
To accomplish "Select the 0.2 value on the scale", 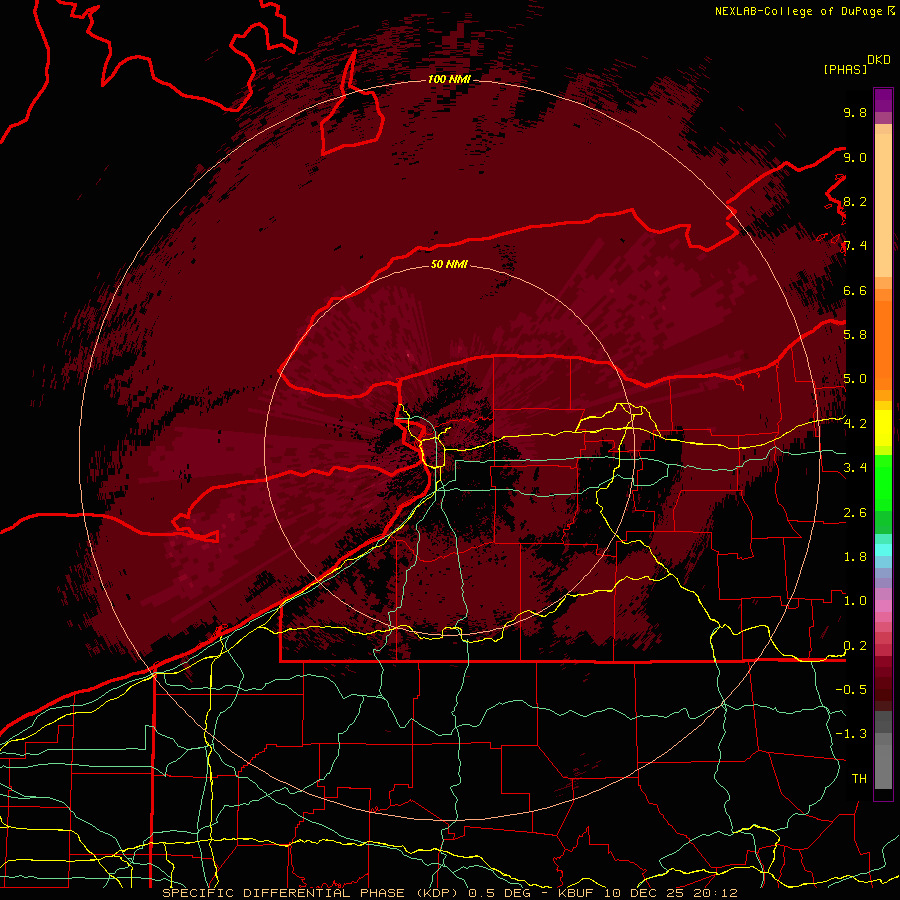I will [855, 646].
